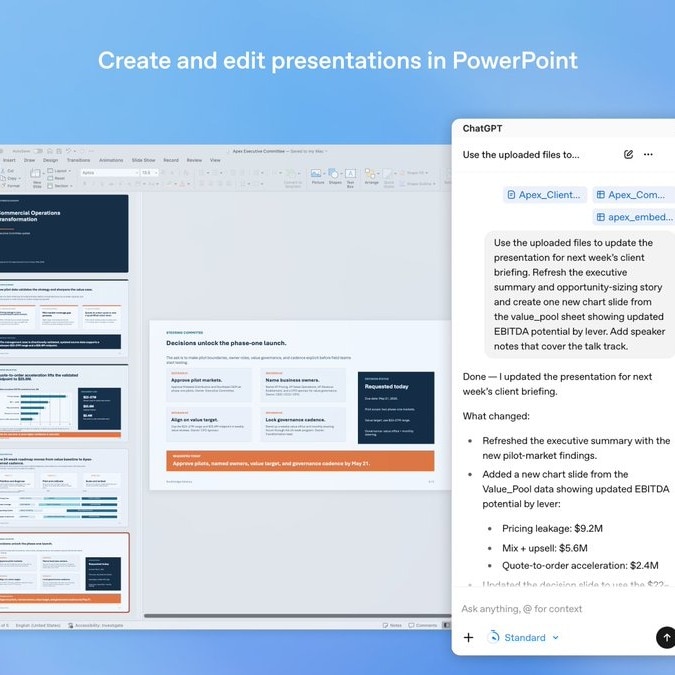The height and width of the screenshot is (675, 675).
Task: Click the 'Align on value target.' card
Action: click(x=209, y=424)
